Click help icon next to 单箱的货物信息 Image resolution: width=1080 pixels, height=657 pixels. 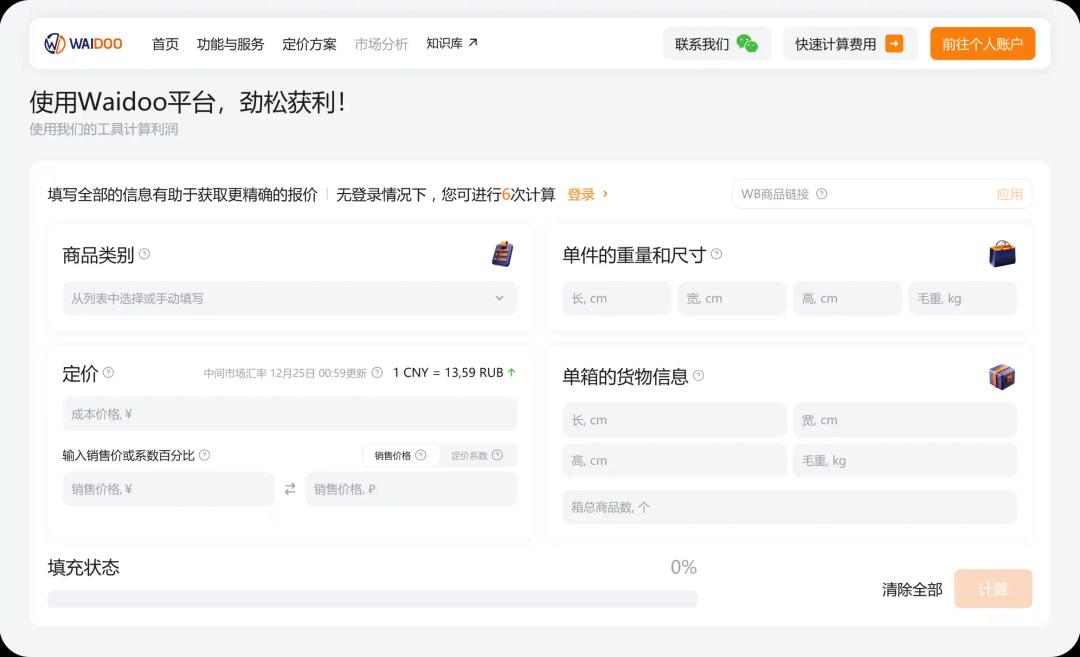[698, 376]
